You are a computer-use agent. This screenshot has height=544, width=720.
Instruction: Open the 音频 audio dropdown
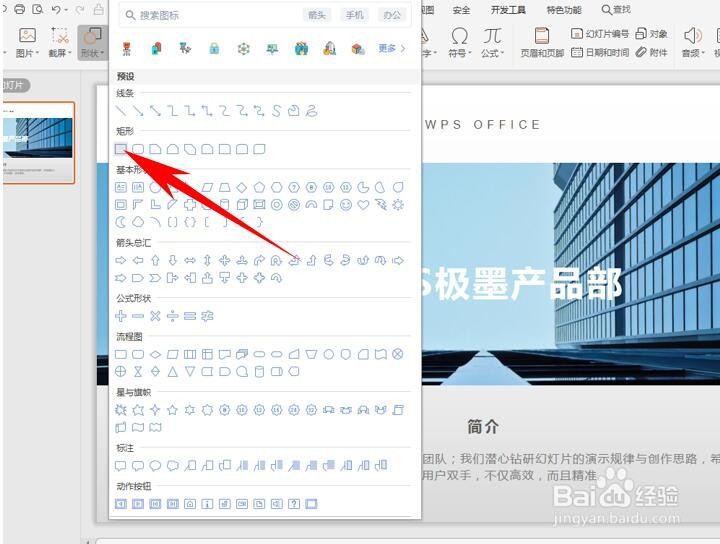(x=692, y=42)
